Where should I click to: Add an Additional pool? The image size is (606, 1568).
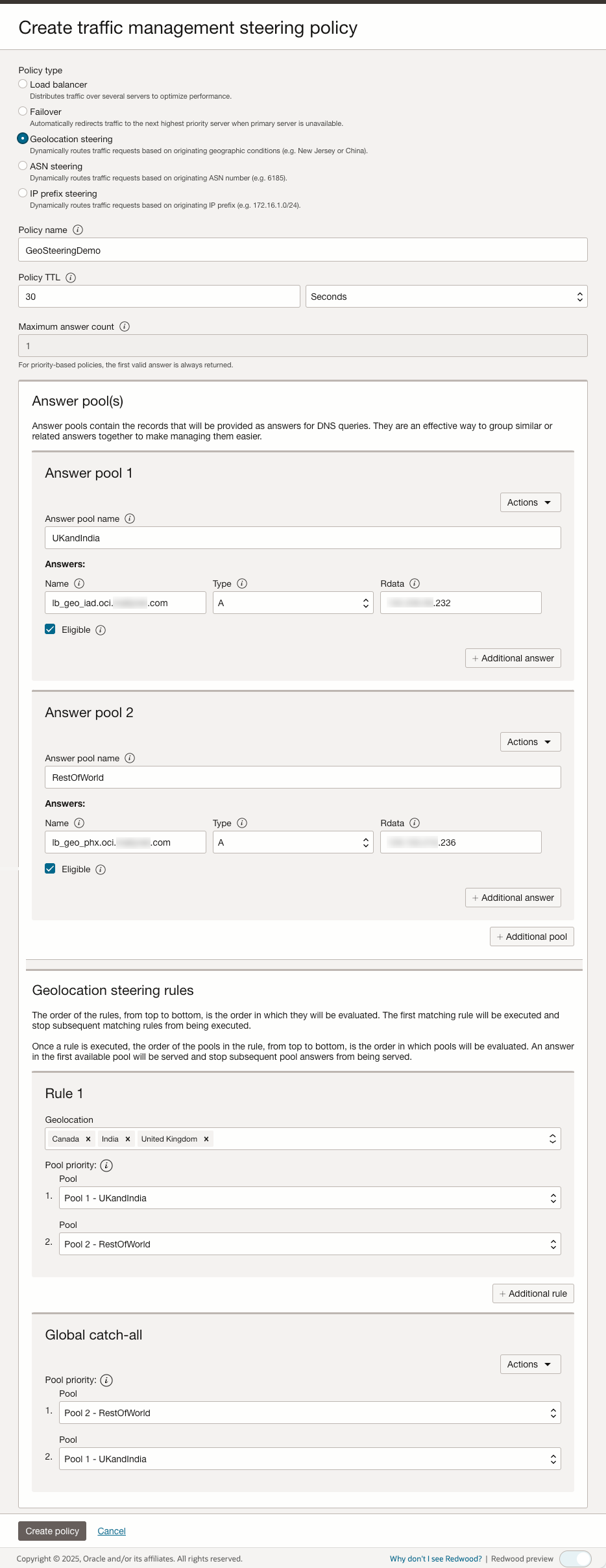tap(531, 937)
